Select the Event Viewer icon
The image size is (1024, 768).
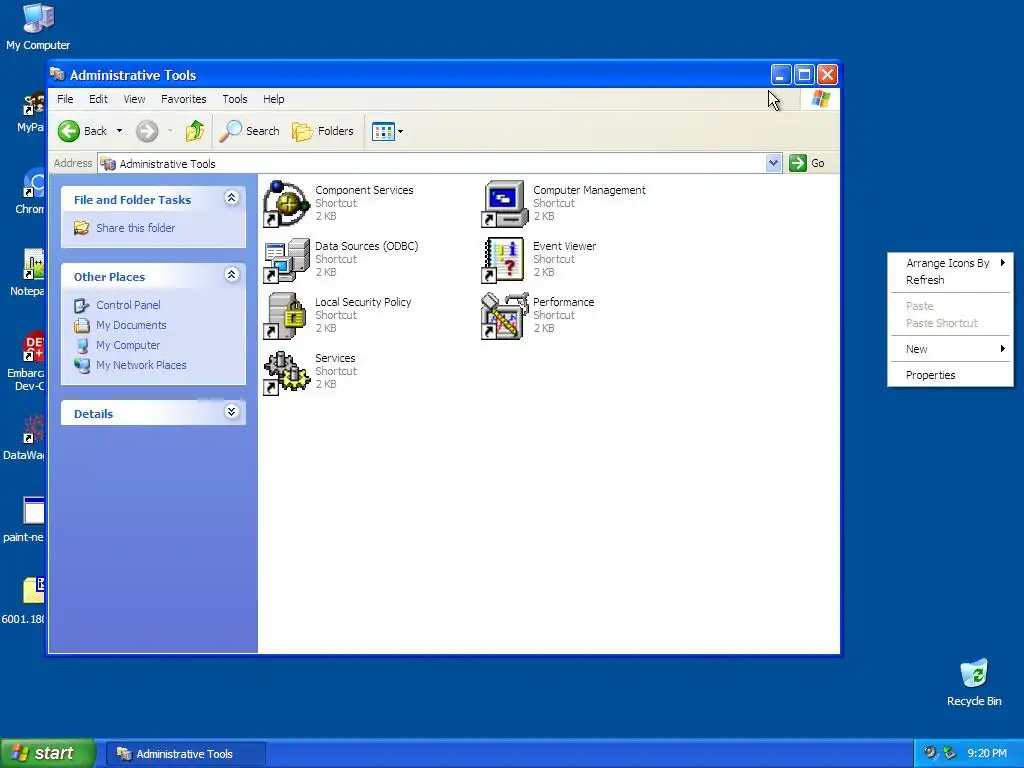pyautogui.click(x=504, y=260)
